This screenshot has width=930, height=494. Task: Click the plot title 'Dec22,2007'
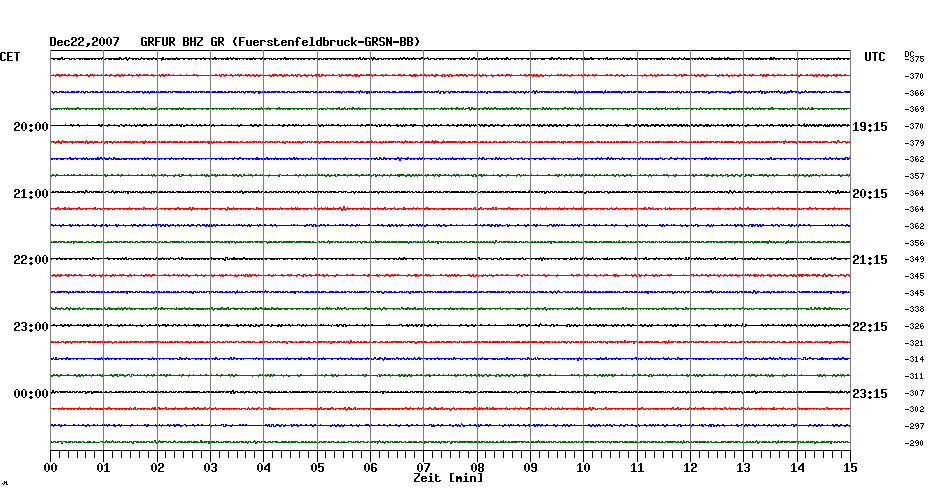click(x=84, y=42)
